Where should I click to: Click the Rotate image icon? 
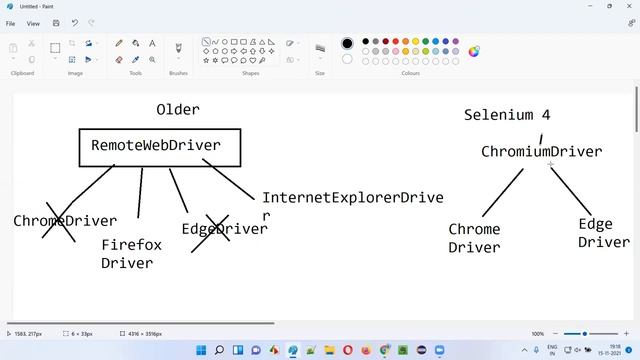pos(88,43)
